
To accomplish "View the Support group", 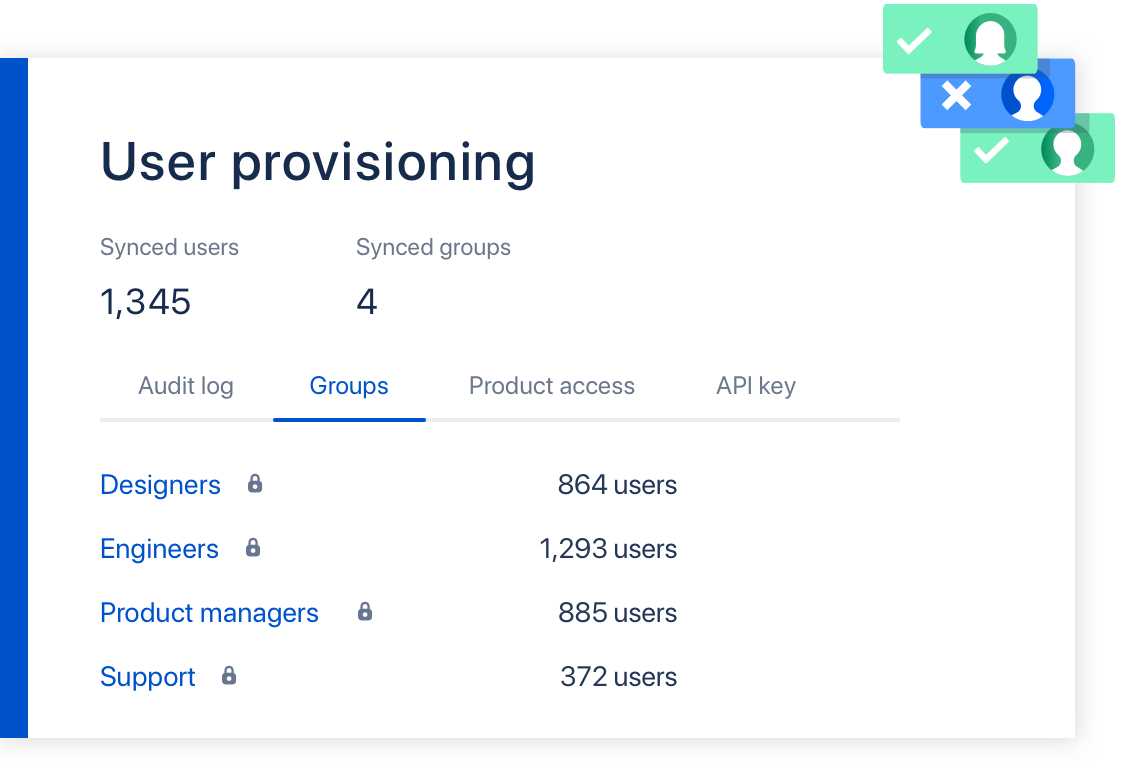I will pyautogui.click(x=148, y=677).
